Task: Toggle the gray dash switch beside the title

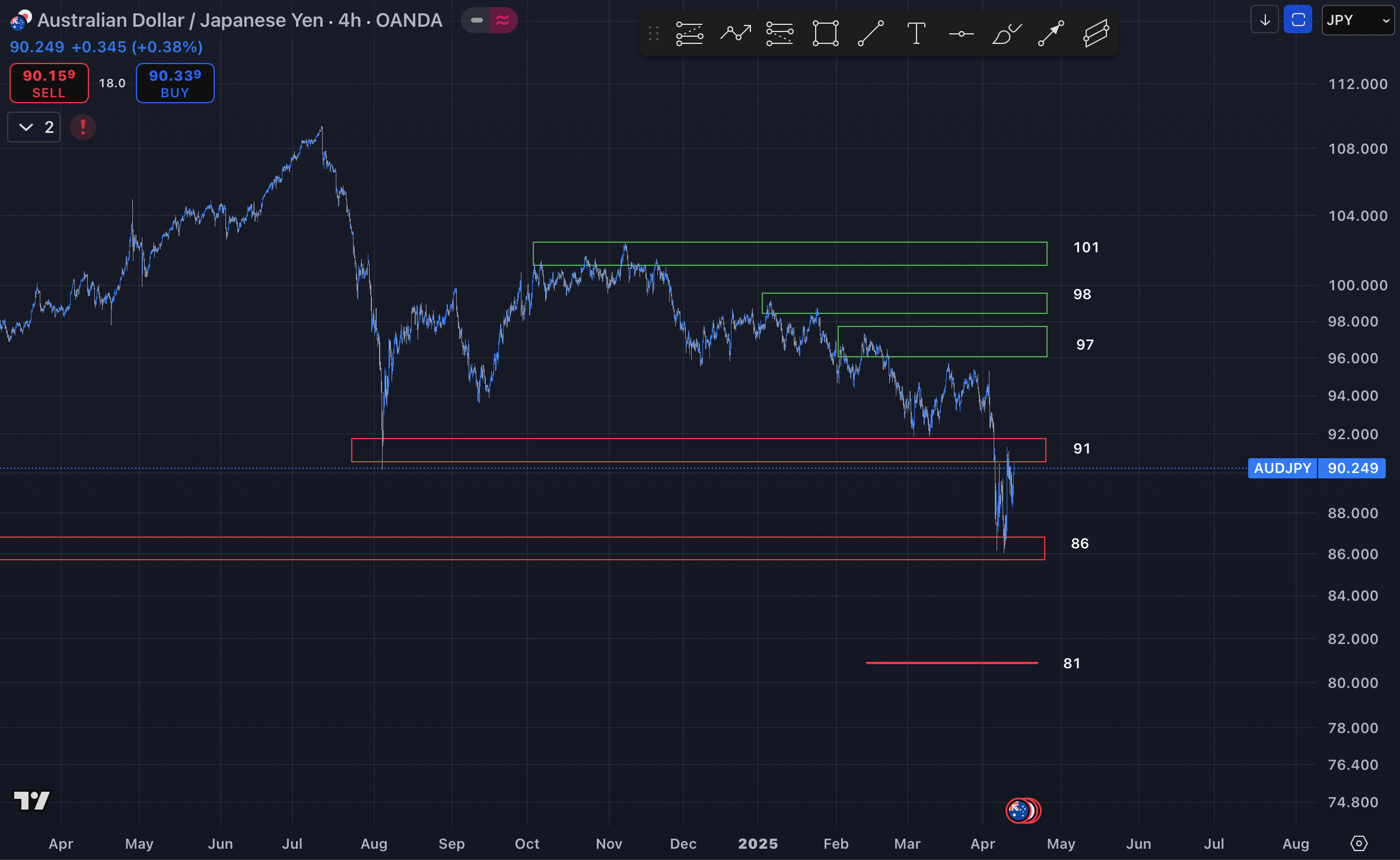Action: pyautogui.click(x=478, y=20)
